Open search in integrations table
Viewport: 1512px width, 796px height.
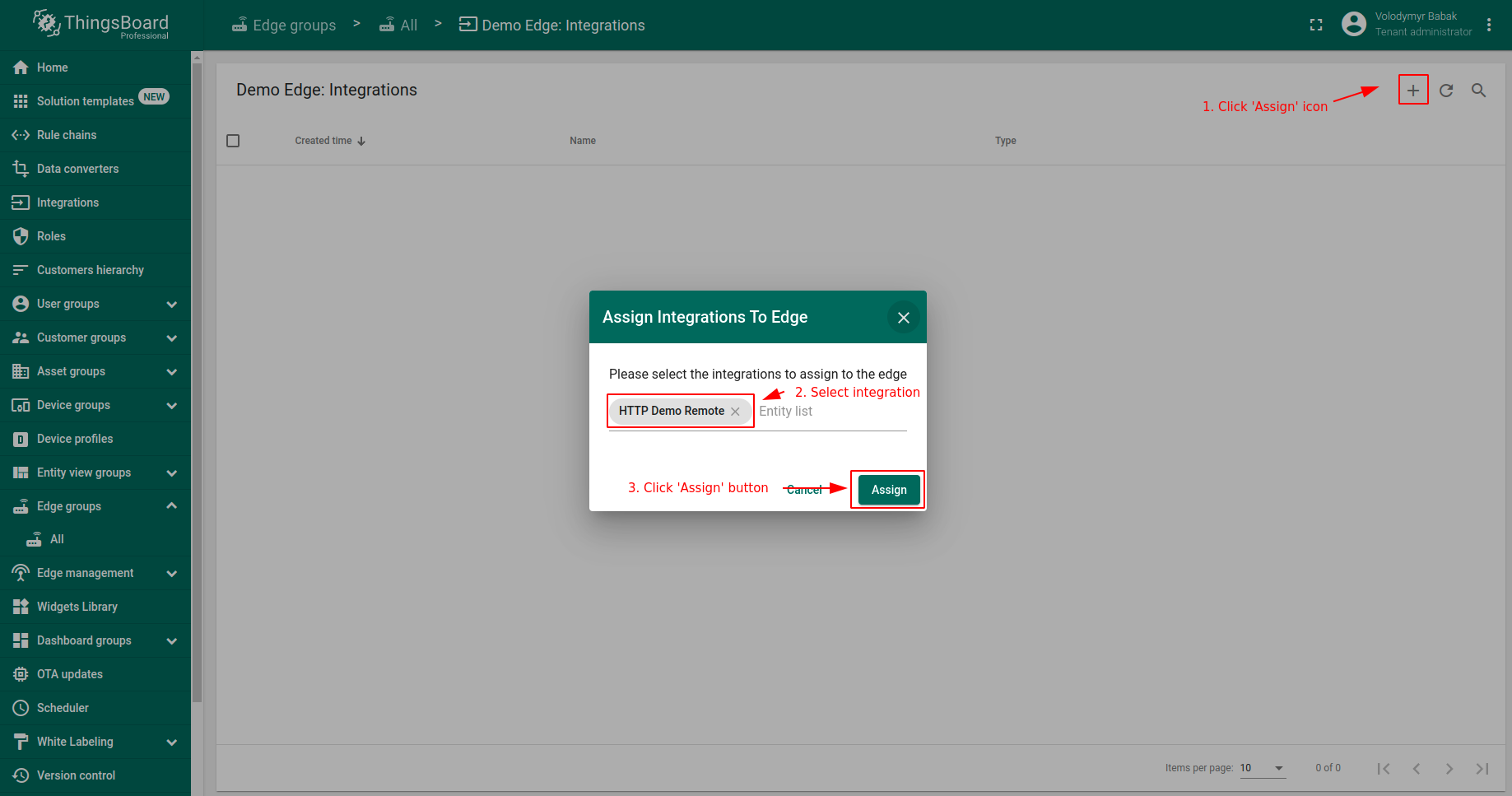point(1479,90)
